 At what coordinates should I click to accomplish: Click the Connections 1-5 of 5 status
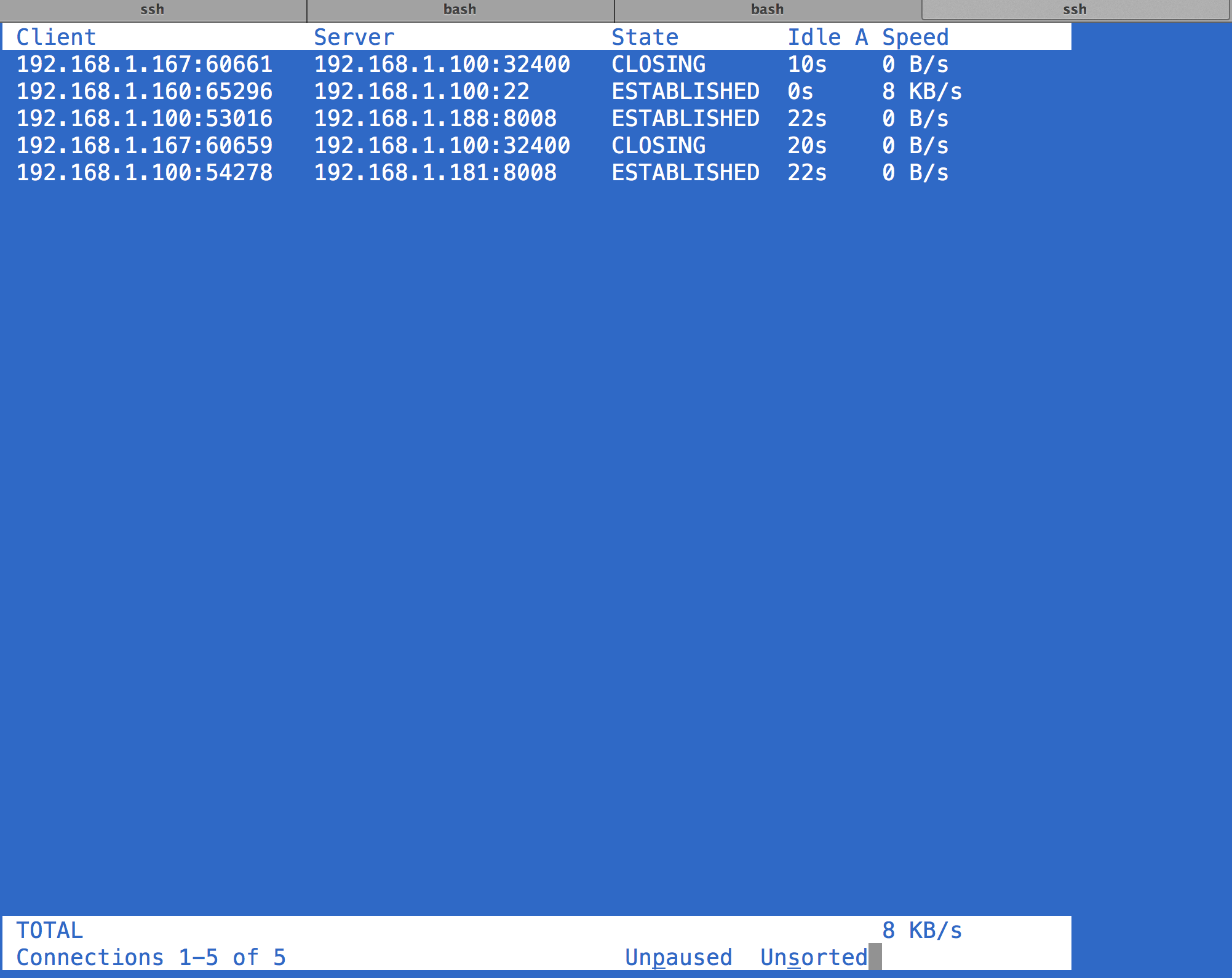[151, 957]
